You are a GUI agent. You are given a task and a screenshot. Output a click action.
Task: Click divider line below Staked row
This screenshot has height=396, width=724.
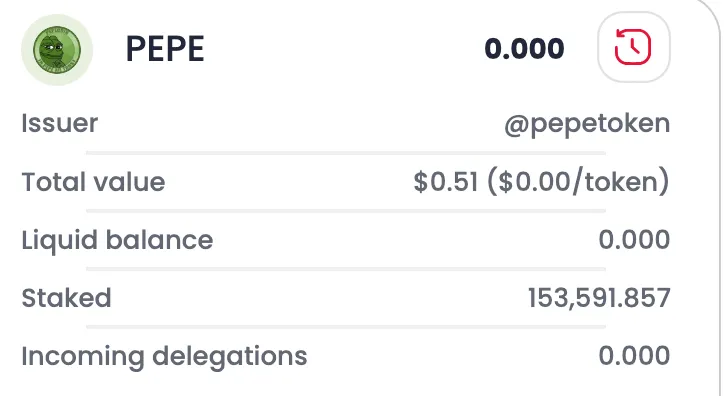(346, 327)
